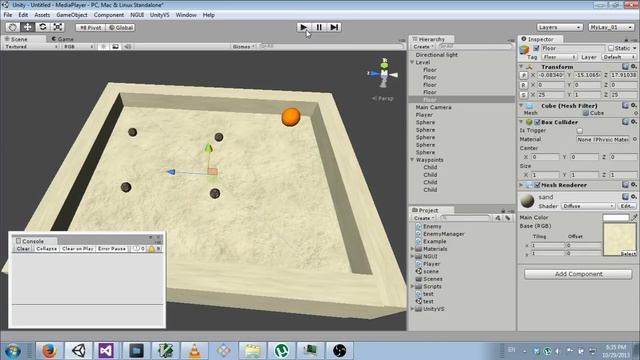Click the scene orientation gizmo
Image resolution: width=640 pixels, height=360 pixels.
[384, 73]
